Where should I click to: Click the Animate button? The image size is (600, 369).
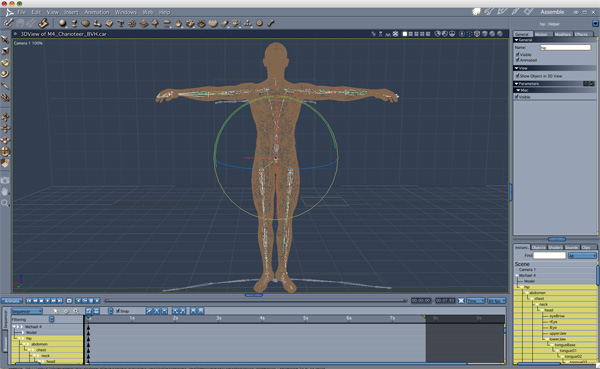click(x=12, y=301)
